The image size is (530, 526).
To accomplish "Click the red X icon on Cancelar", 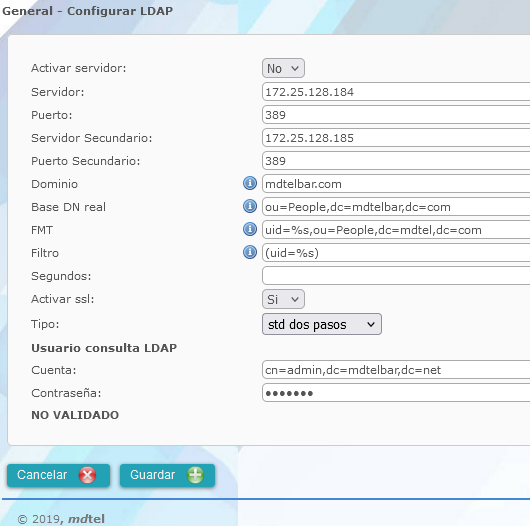I will click(x=87, y=475).
